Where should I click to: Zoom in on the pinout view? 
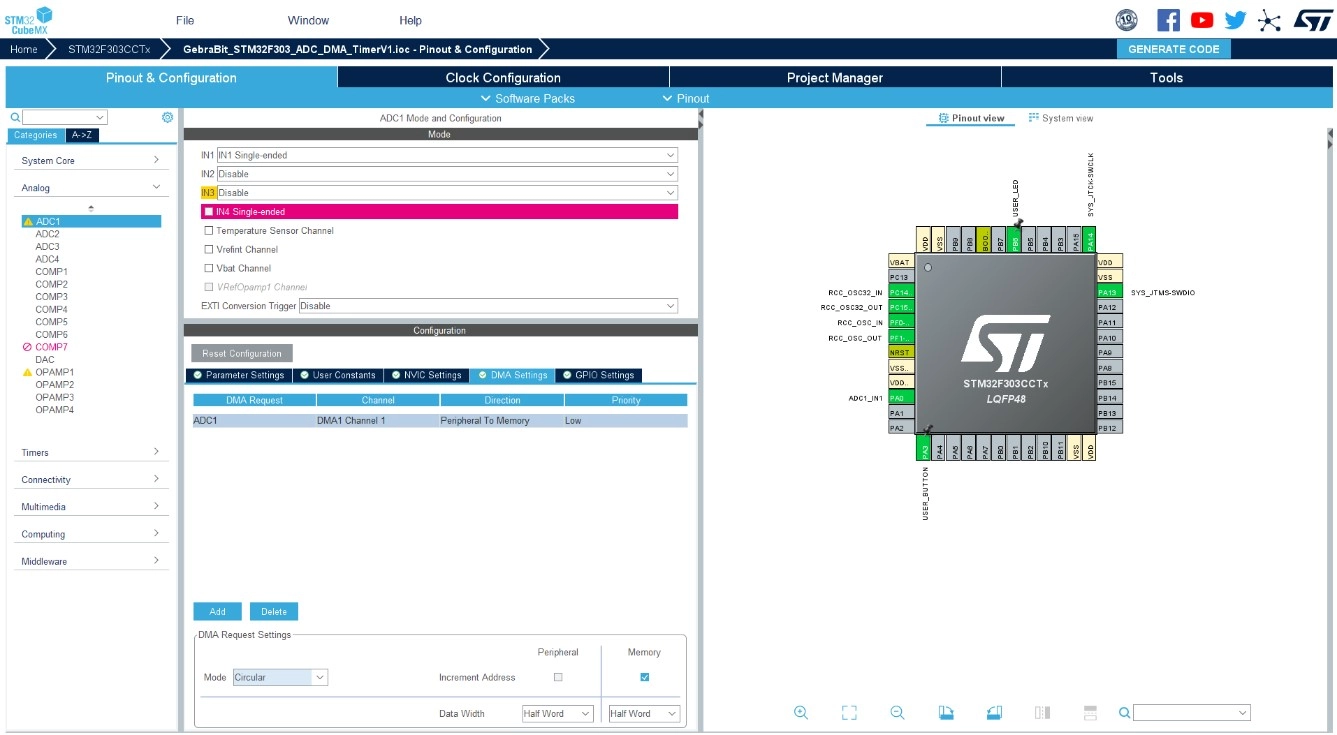click(x=801, y=713)
